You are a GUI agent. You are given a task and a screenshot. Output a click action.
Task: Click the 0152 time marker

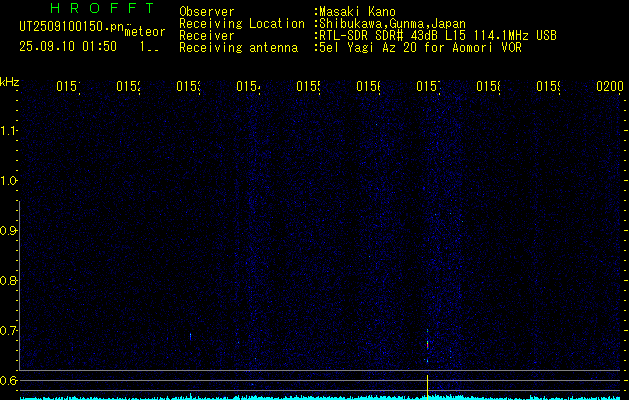click(128, 86)
